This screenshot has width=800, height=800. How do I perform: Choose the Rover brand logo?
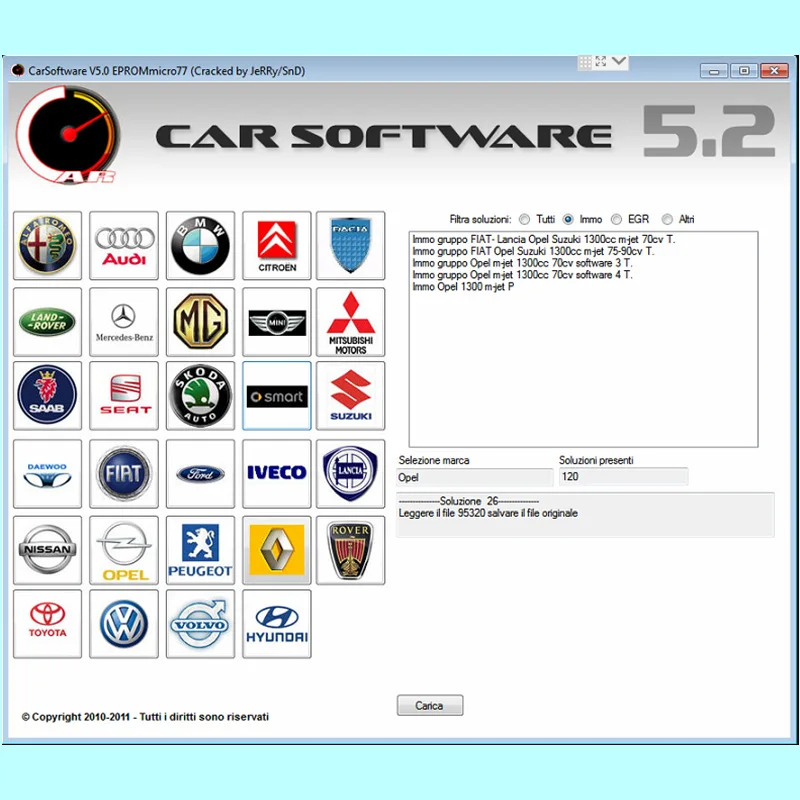click(351, 550)
